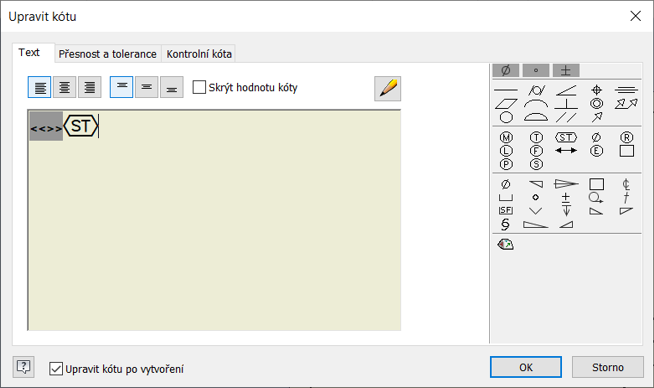Insert the gray diameter symbol button

coord(506,71)
